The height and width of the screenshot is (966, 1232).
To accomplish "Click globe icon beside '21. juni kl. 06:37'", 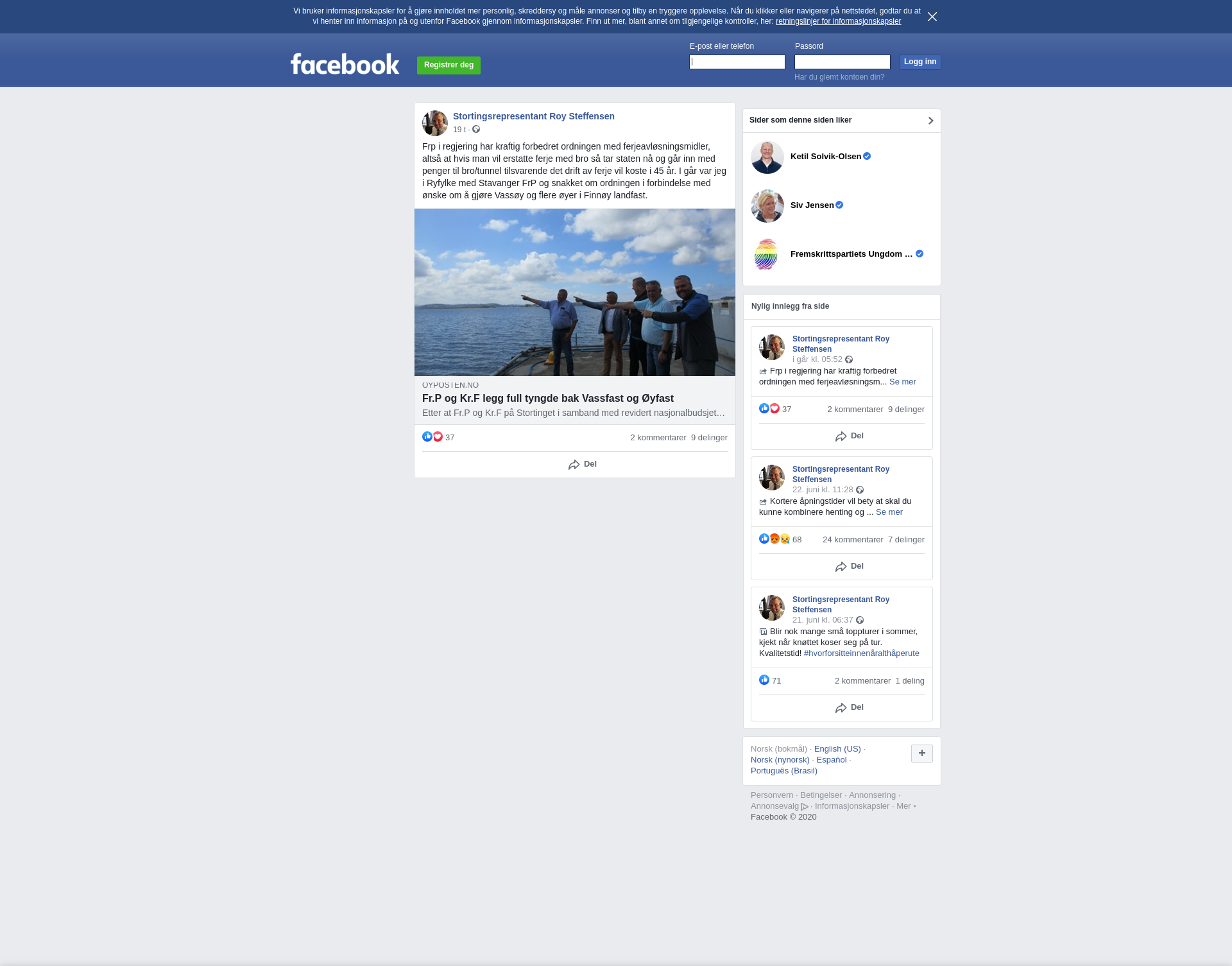I will point(860,620).
